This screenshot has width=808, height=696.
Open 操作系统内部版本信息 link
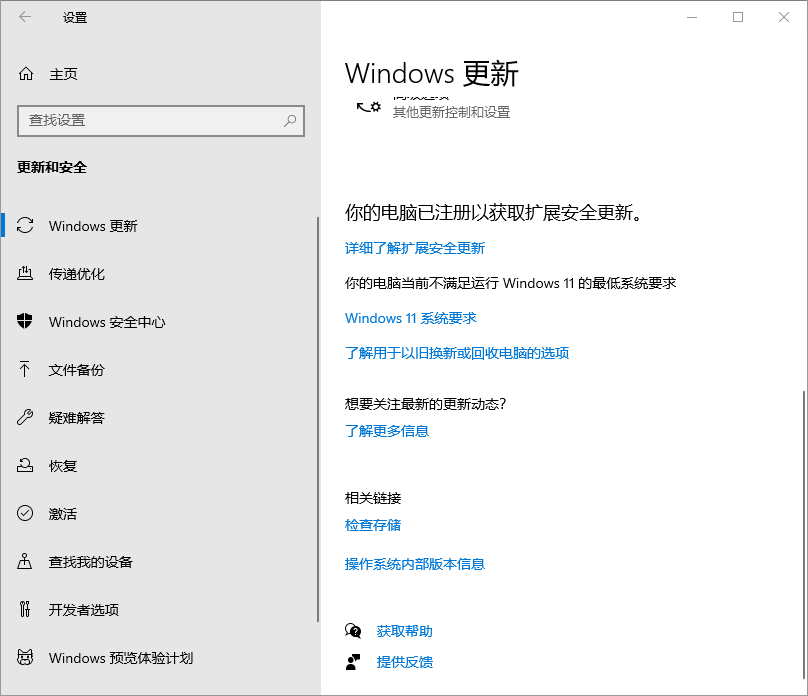click(415, 564)
